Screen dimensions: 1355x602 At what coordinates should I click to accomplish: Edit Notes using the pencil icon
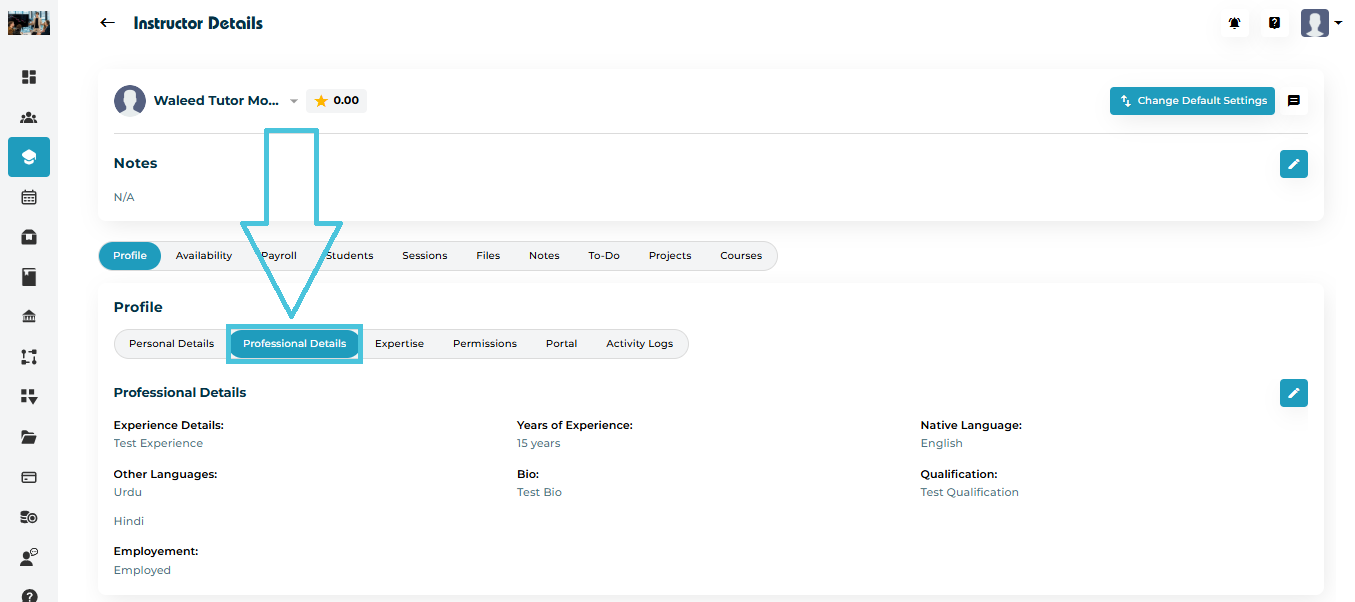(1293, 164)
